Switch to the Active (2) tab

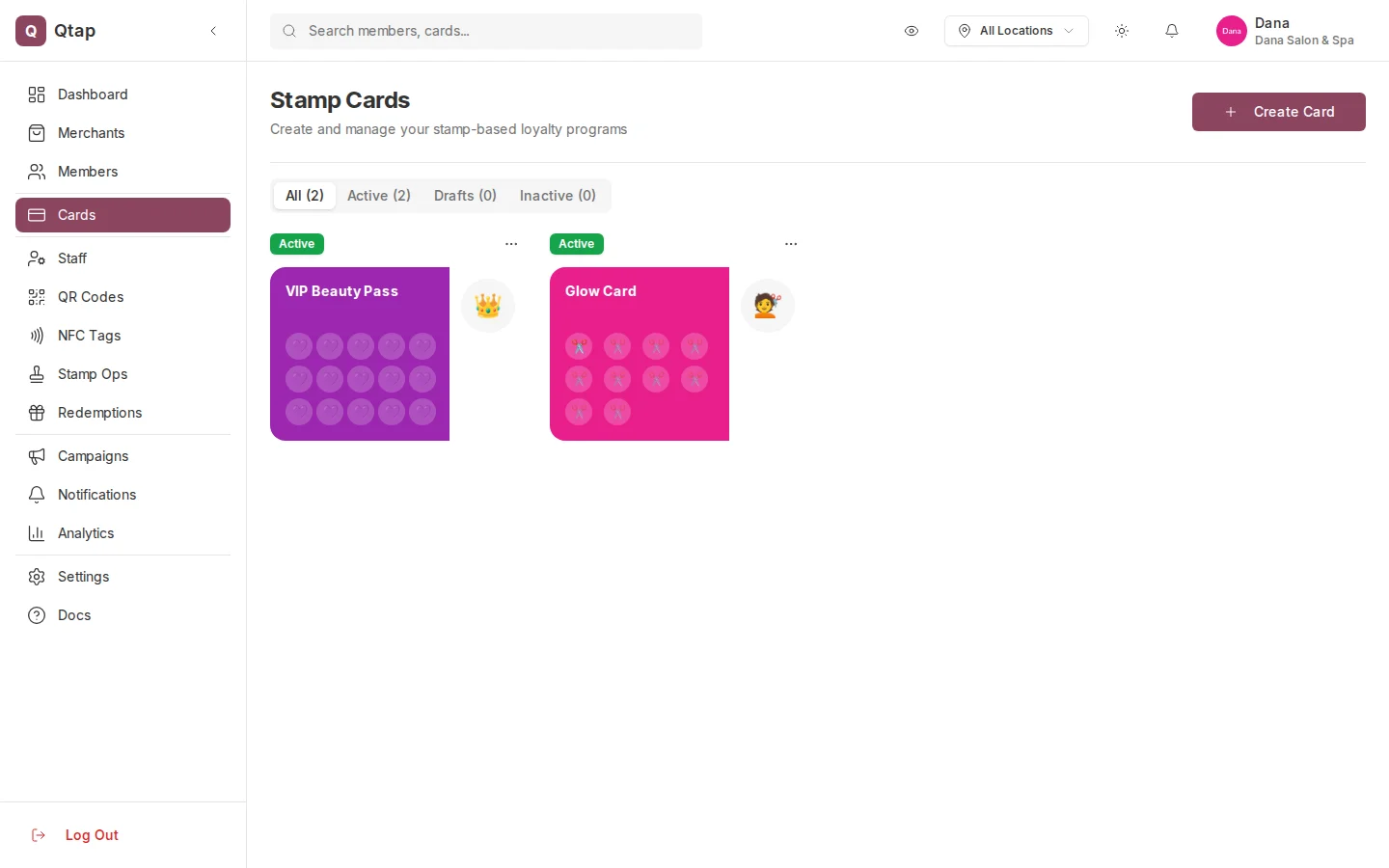379,196
